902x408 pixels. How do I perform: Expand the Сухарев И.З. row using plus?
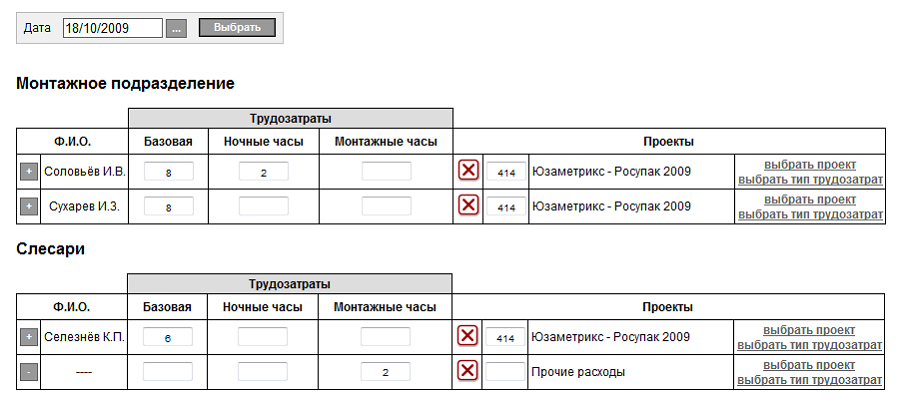(x=28, y=206)
